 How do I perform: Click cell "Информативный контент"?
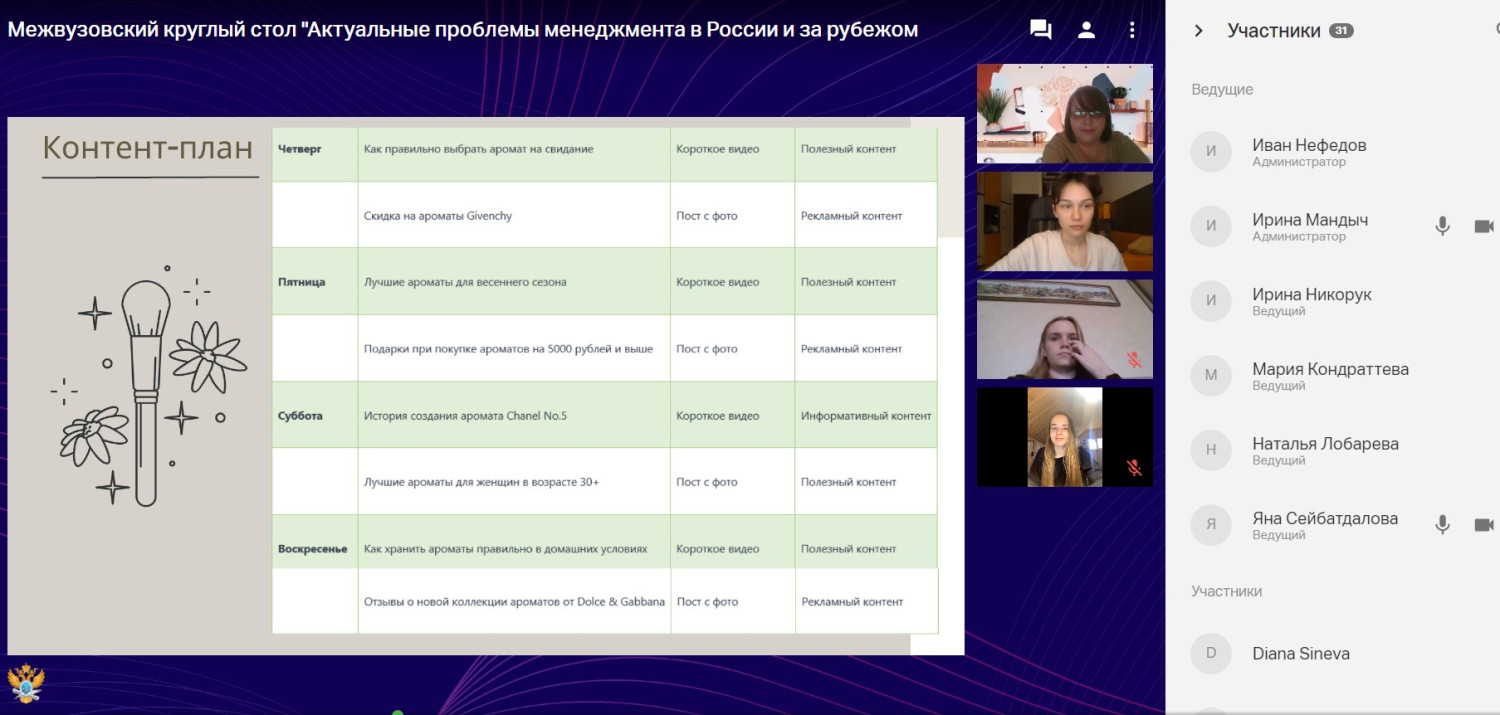tap(866, 415)
